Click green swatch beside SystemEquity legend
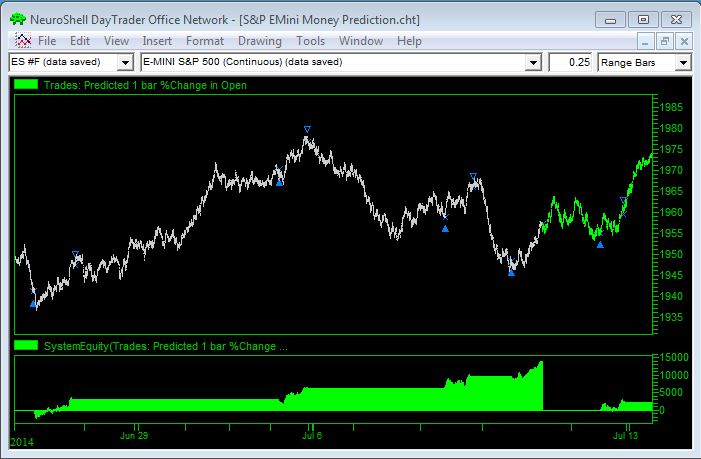This screenshot has width=701, height=459. [x=26, y=345]
